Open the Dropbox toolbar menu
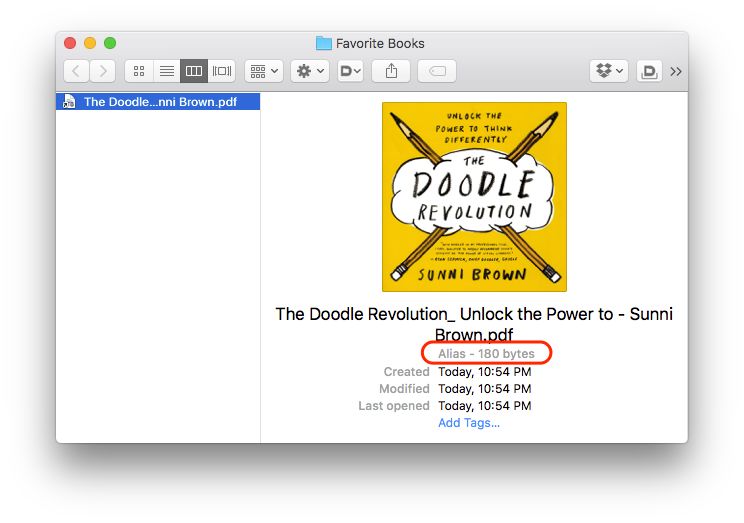This screenshot has height=523, width=744. 609,71
